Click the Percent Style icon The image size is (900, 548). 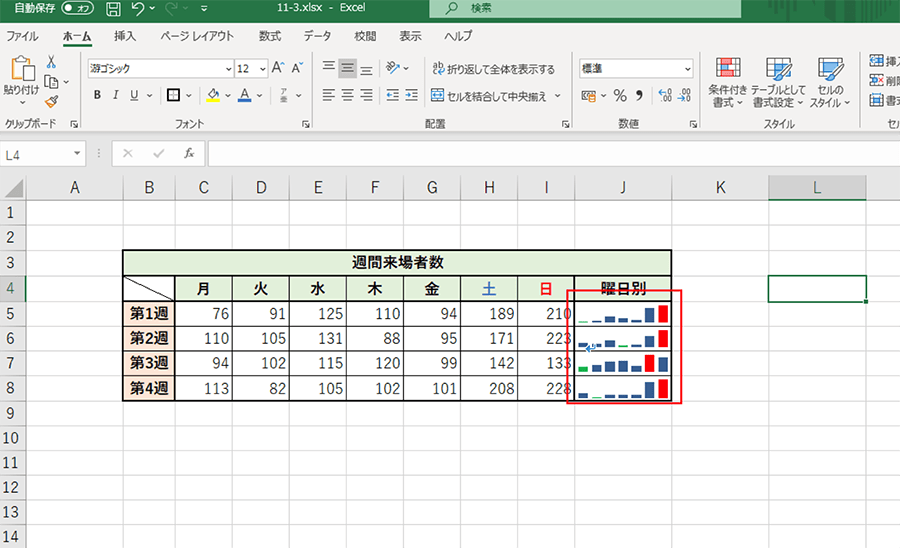tap(620, 96)
